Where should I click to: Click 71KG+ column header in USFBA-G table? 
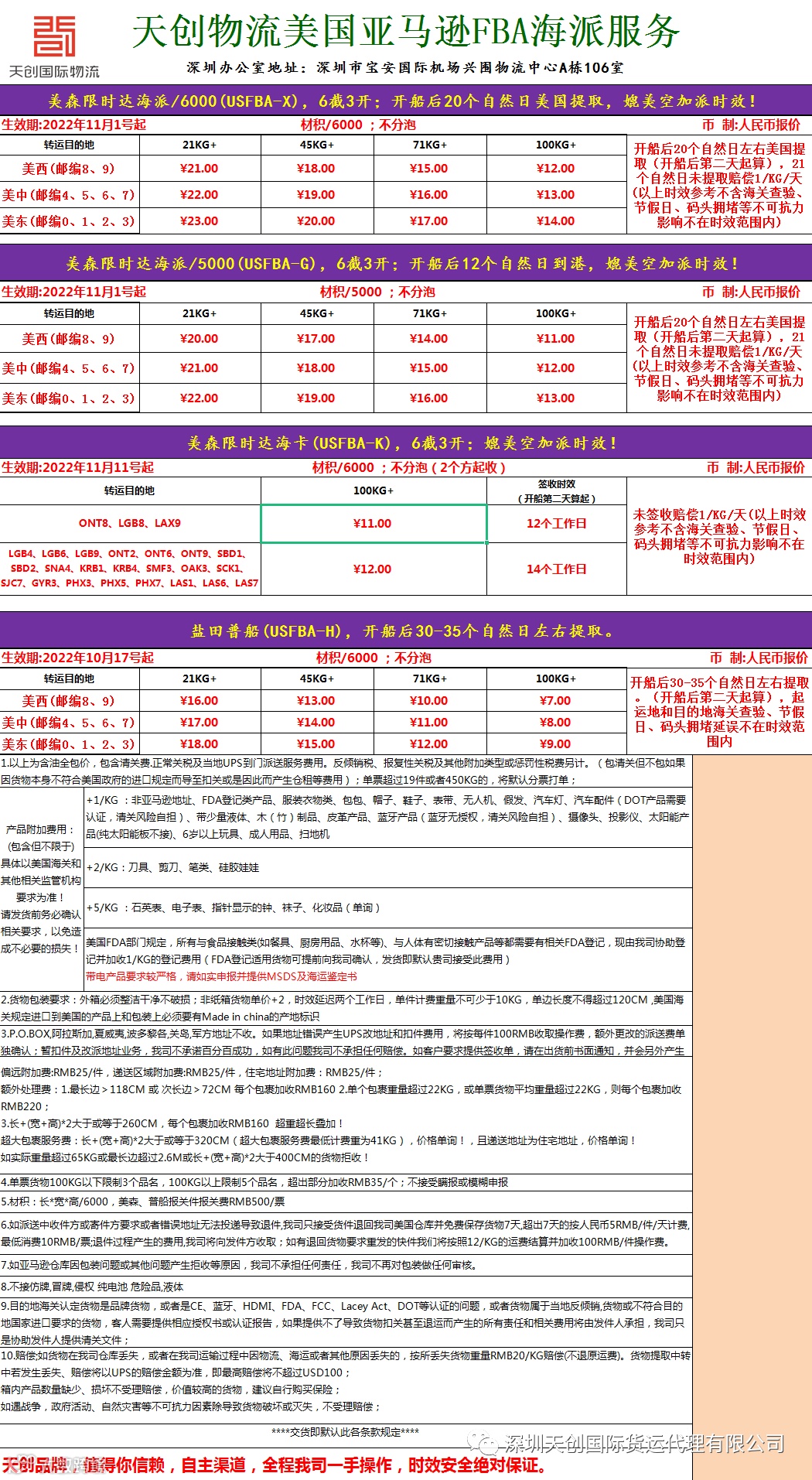click(x=429, y=313)
